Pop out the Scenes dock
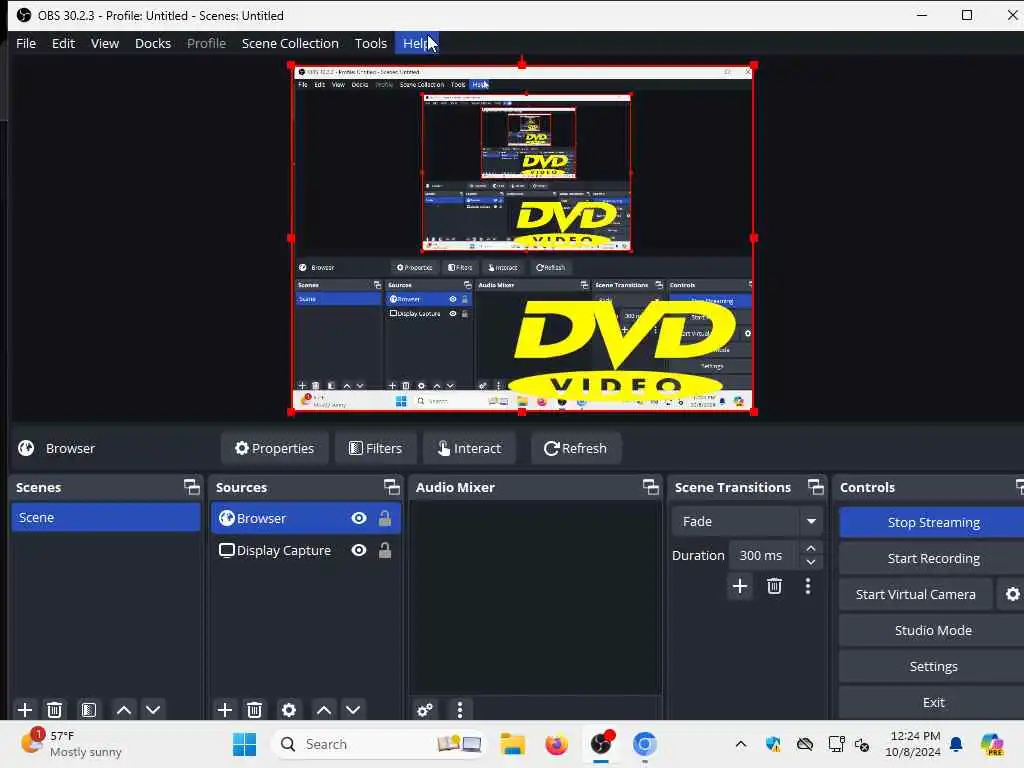 click(191, 487)
